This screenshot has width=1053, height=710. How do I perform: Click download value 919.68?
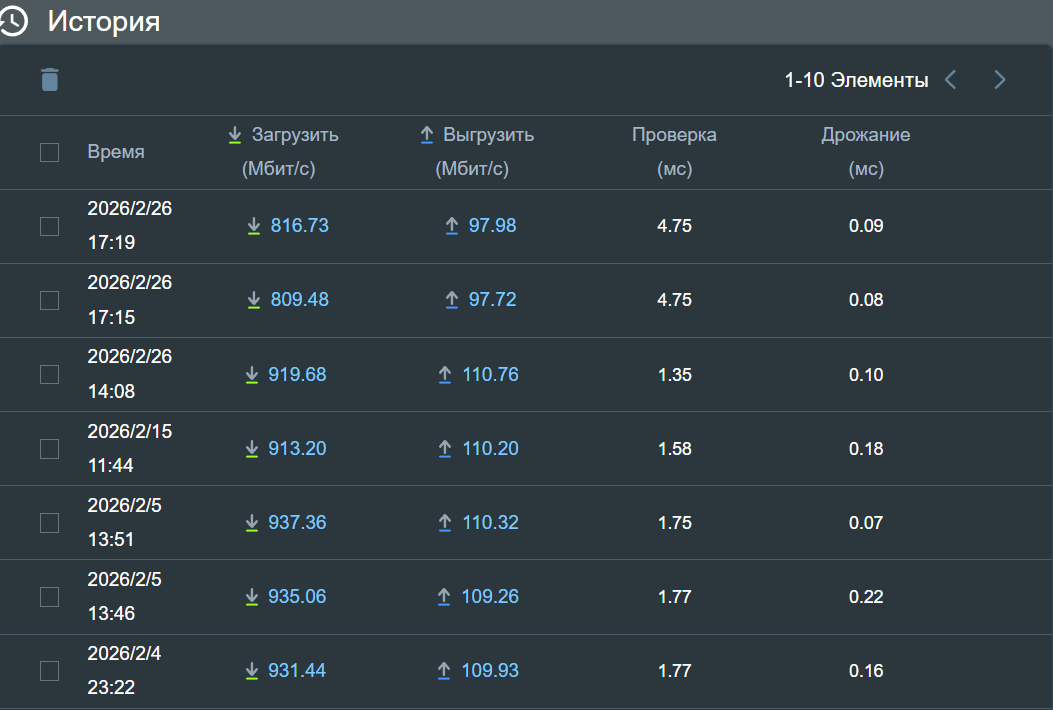[x=297, y=375]
